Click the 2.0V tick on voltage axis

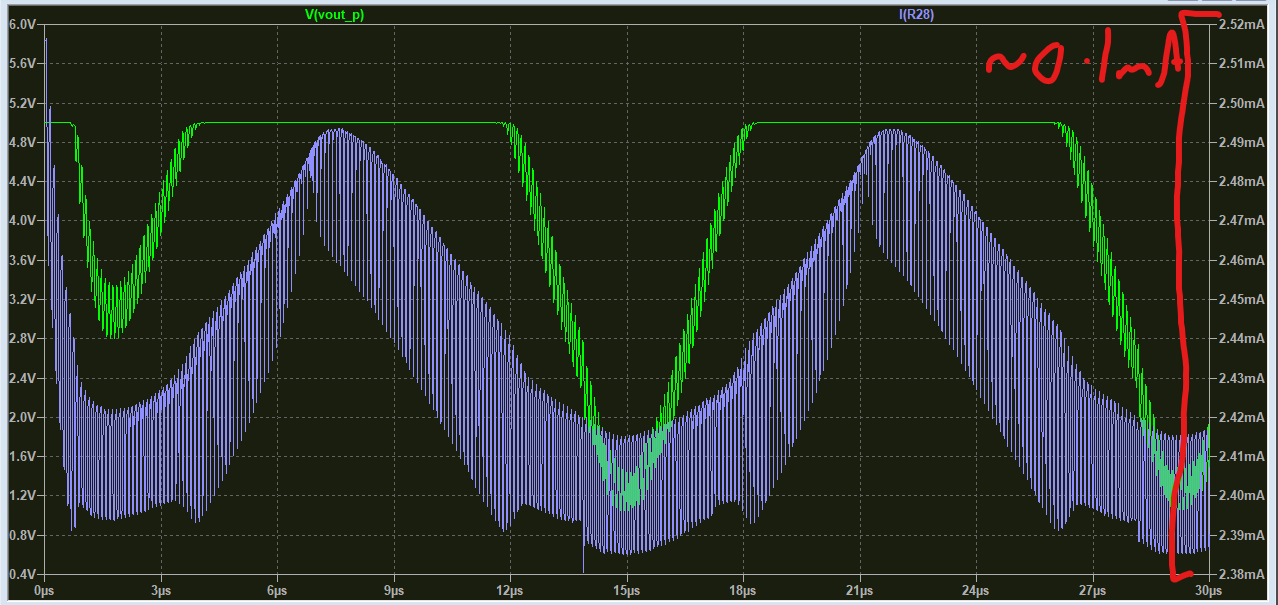click(x=21, y=418)
